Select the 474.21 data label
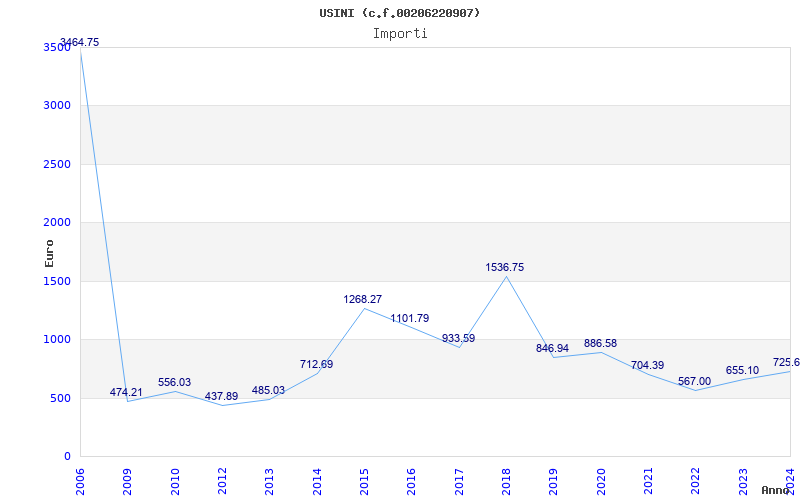Image resolution: width=800 pixels, height=500 pixels. pyautogui.click(x=126, y=392)
